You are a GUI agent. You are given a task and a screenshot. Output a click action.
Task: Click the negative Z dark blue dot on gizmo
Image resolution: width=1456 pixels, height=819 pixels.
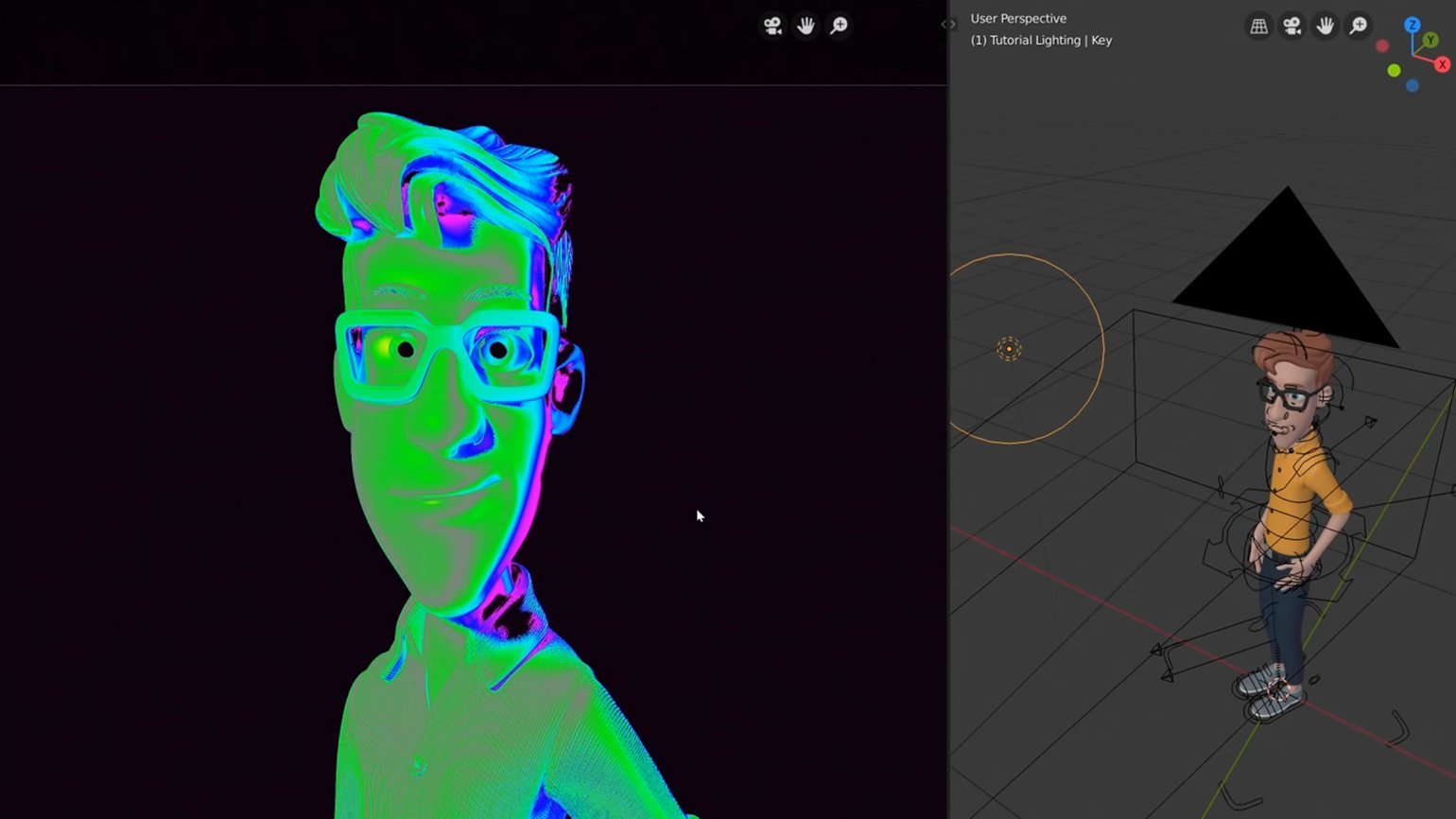[x=1413, y=86]
